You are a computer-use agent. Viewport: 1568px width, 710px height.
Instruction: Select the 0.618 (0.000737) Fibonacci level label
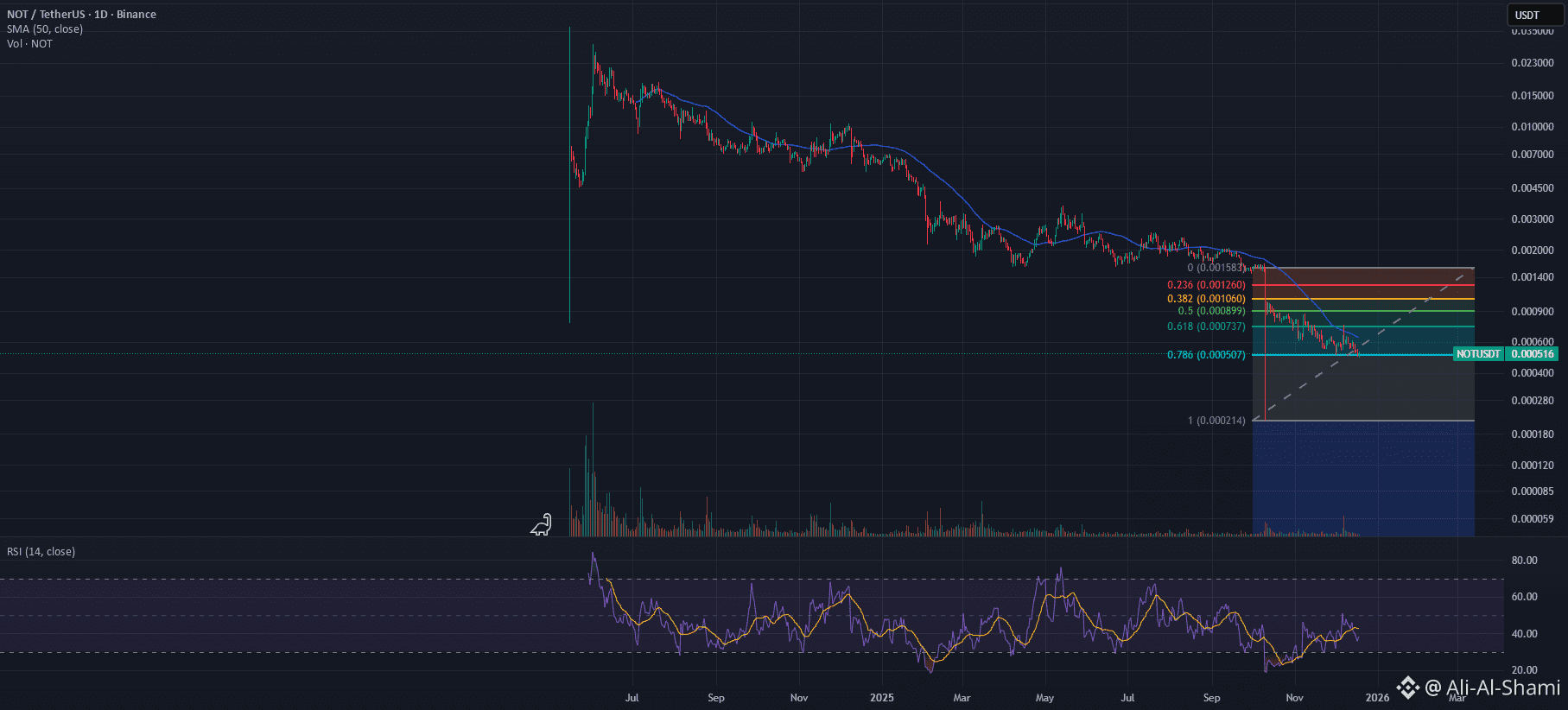pyautogui.click(x=1206, y=326)
